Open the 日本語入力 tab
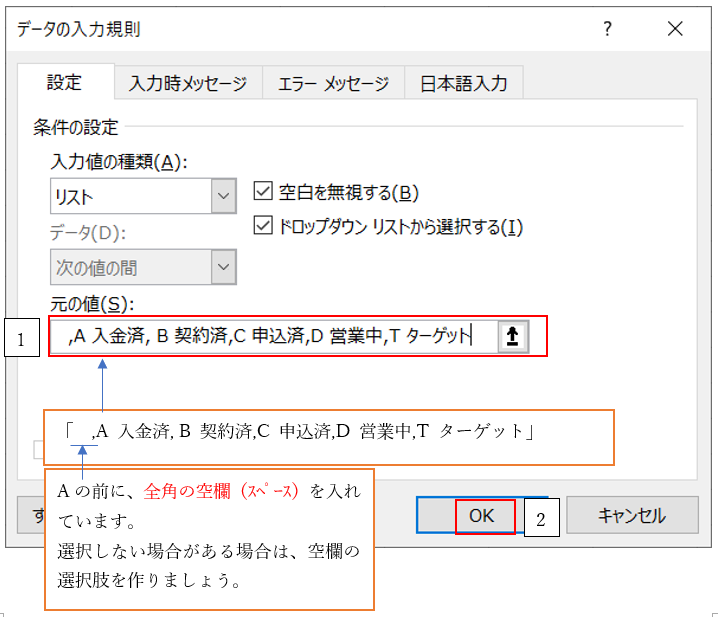This screenshot has height=617, width=718. click(x=463, y=84)
